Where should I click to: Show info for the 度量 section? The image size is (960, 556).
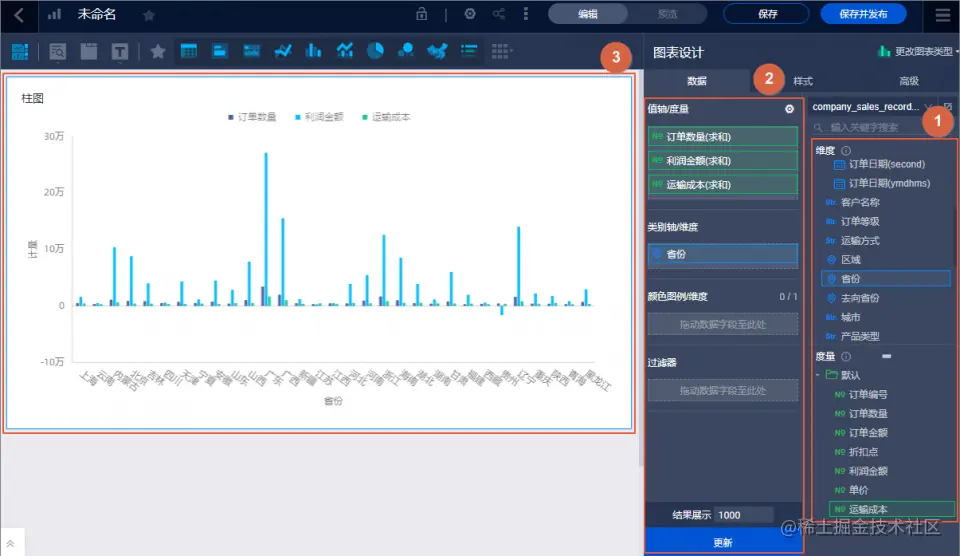point(846,356)
